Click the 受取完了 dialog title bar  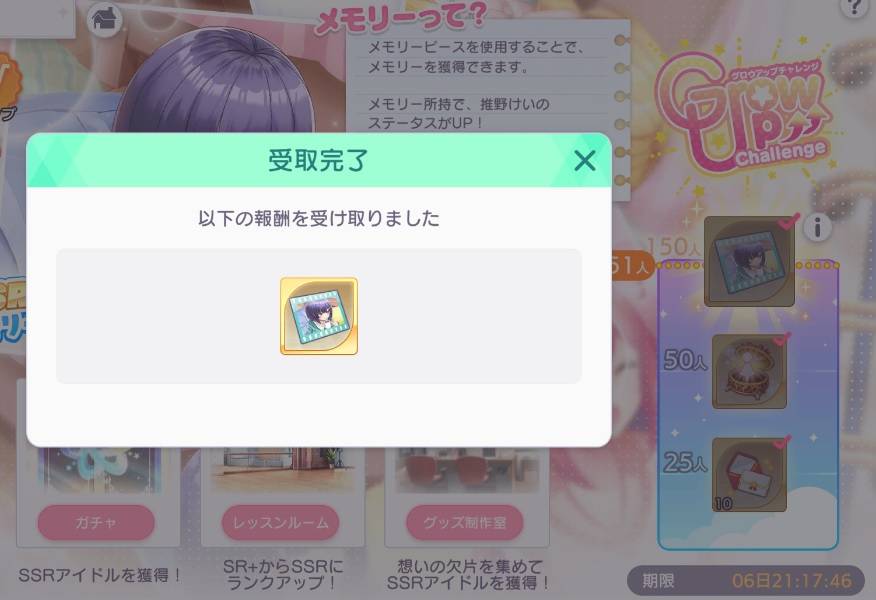[318, 160]
